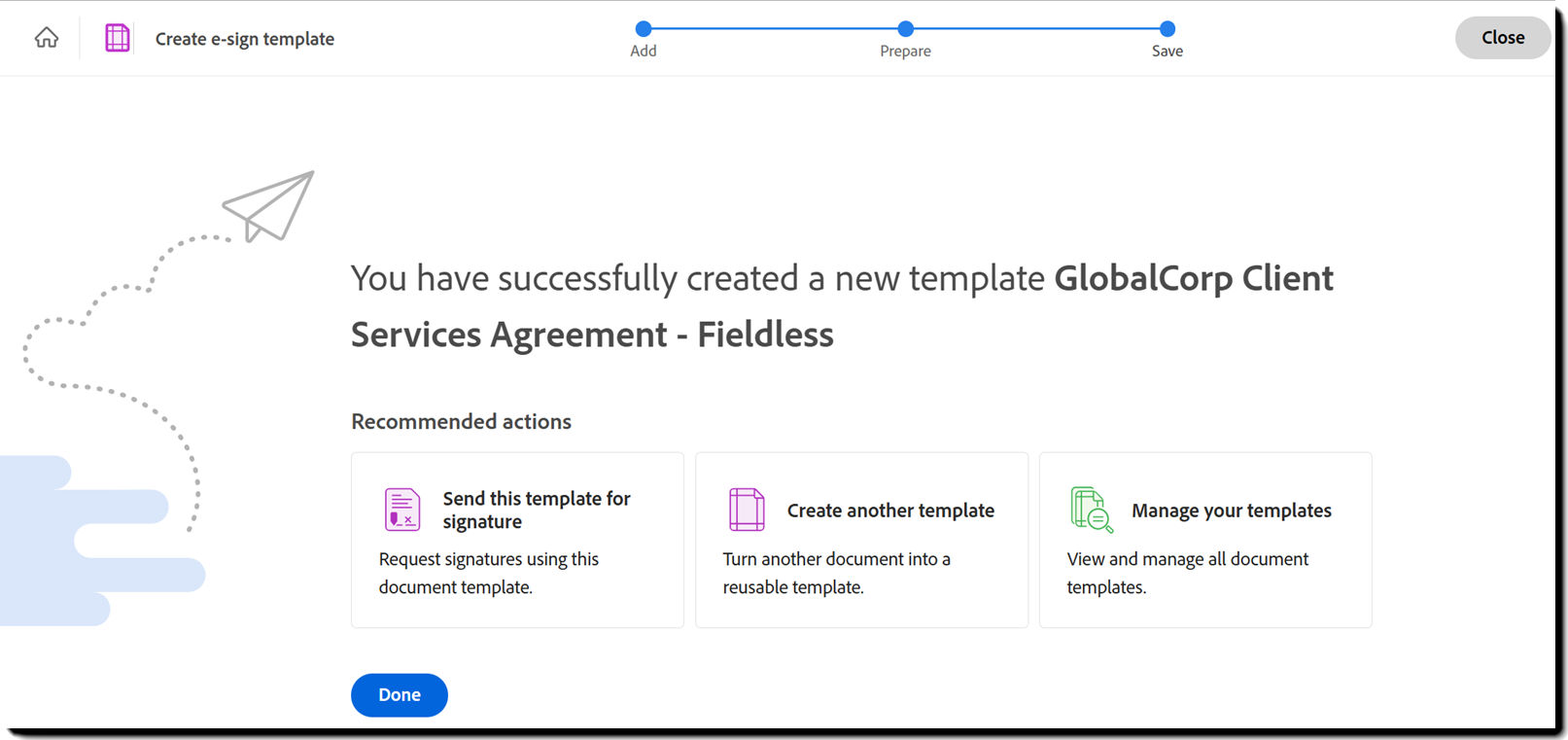Image resolution: width=1568 pixels, height=740 pixels.
Task: Open Send this template for signature
Action: click(x=537, y=510)
